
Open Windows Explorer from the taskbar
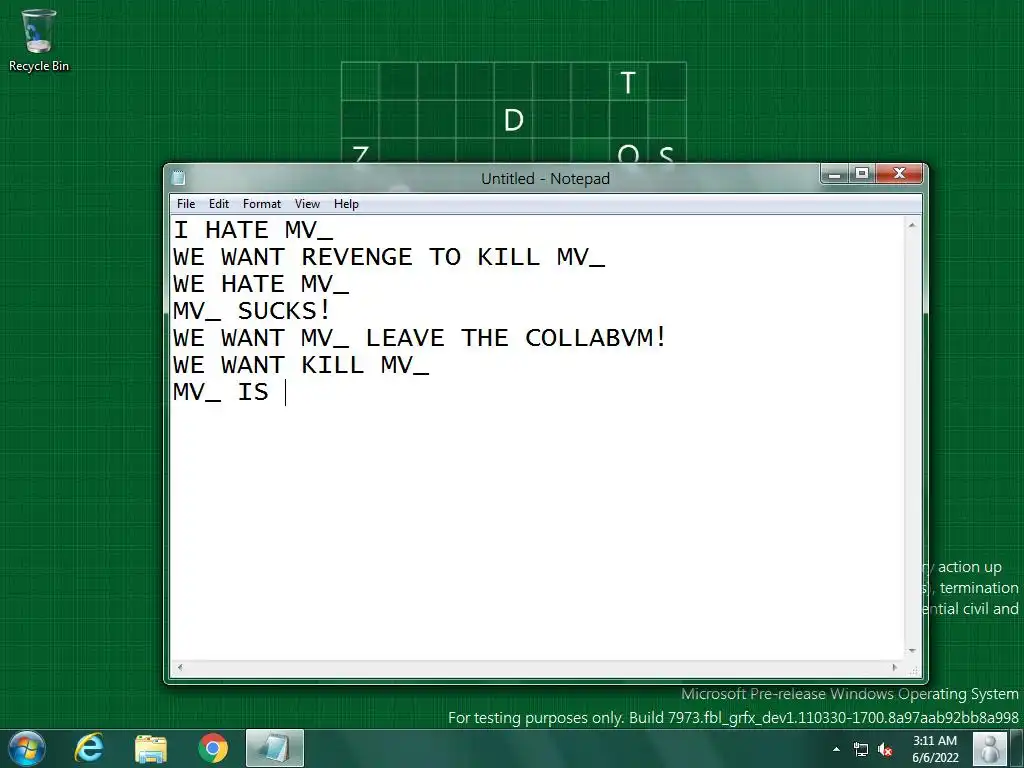[151, 748]
